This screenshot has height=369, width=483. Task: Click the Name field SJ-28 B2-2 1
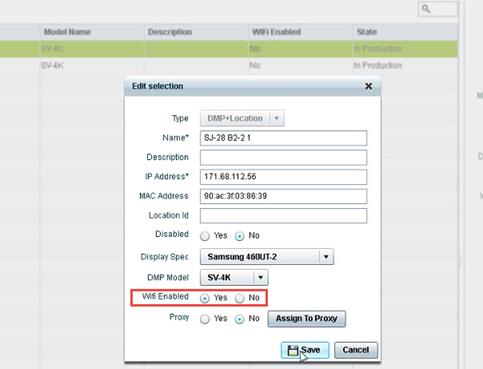(283, 138)
